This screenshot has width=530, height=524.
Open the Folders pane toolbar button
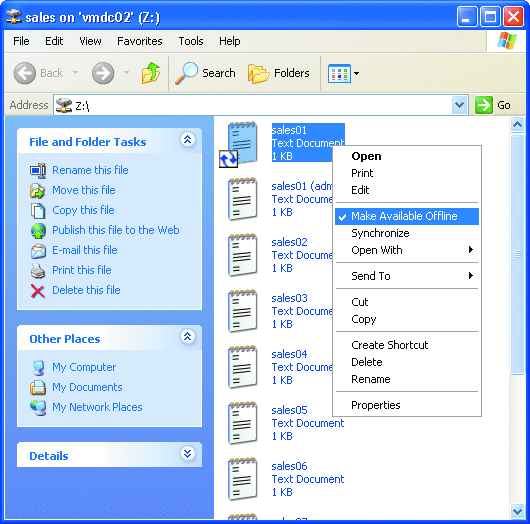279,73
